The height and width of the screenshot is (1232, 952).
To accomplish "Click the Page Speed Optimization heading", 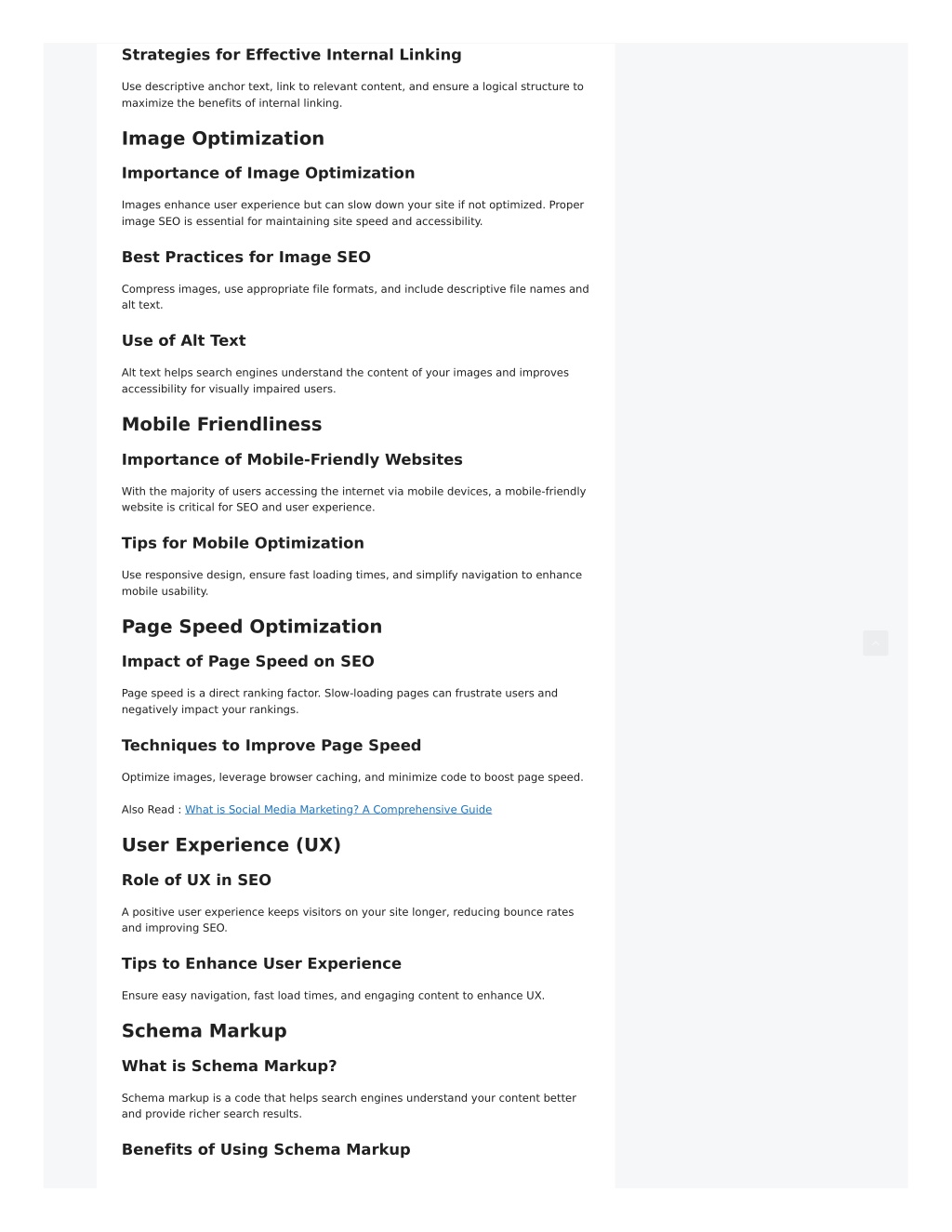I will [x=252, y=627].
